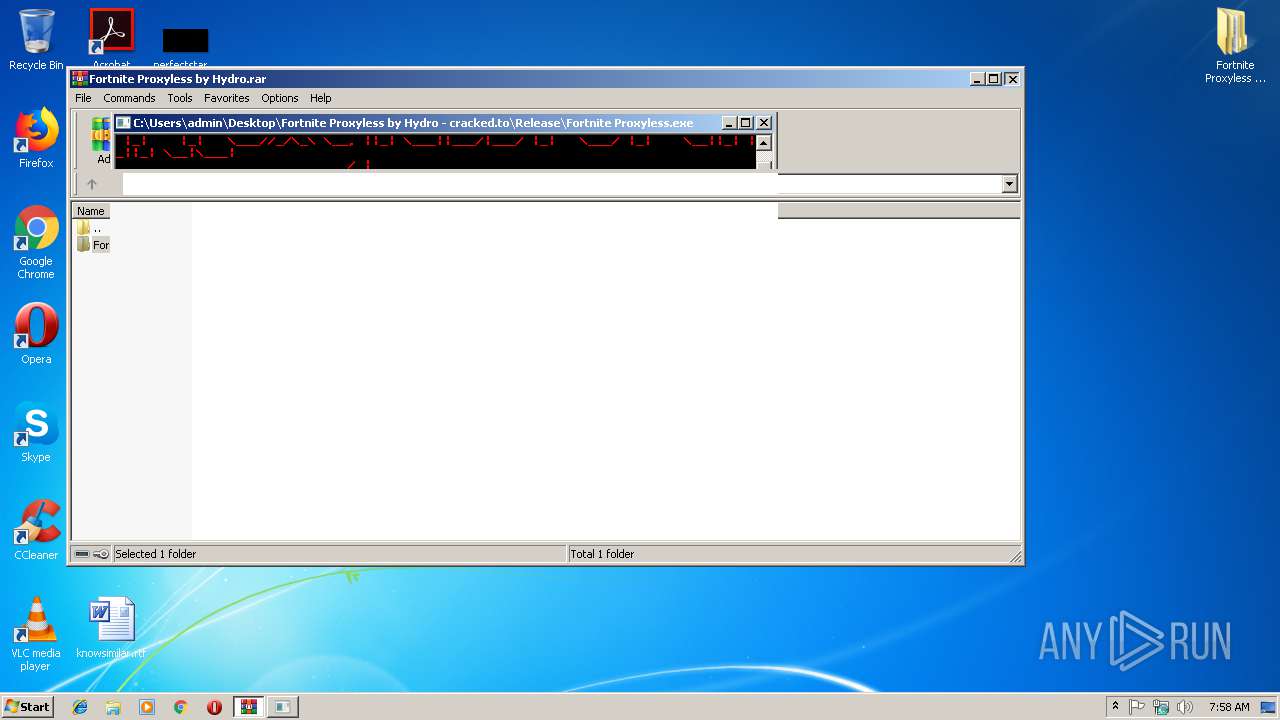Click network tray icon

coord(1161,707)
